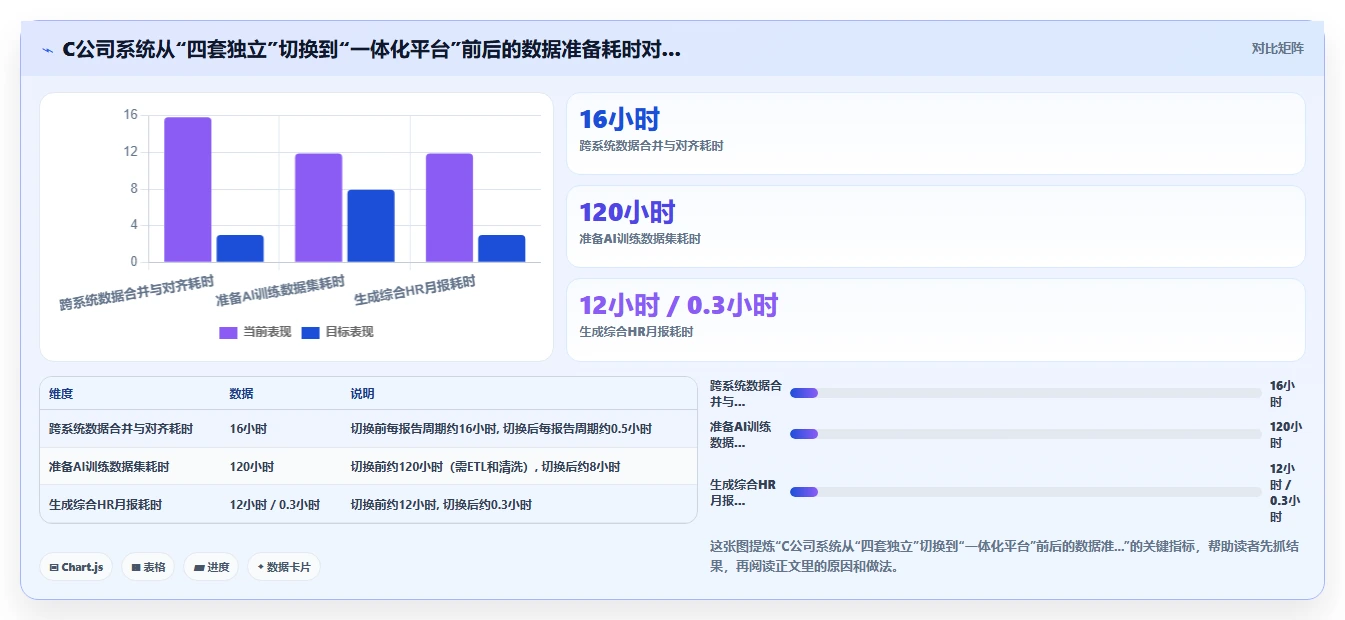The width and height of the screenshot is (1345, 620).
Task: Click blue bar for 生成综合HR月报耗时
Action: [x=501, y=249]
